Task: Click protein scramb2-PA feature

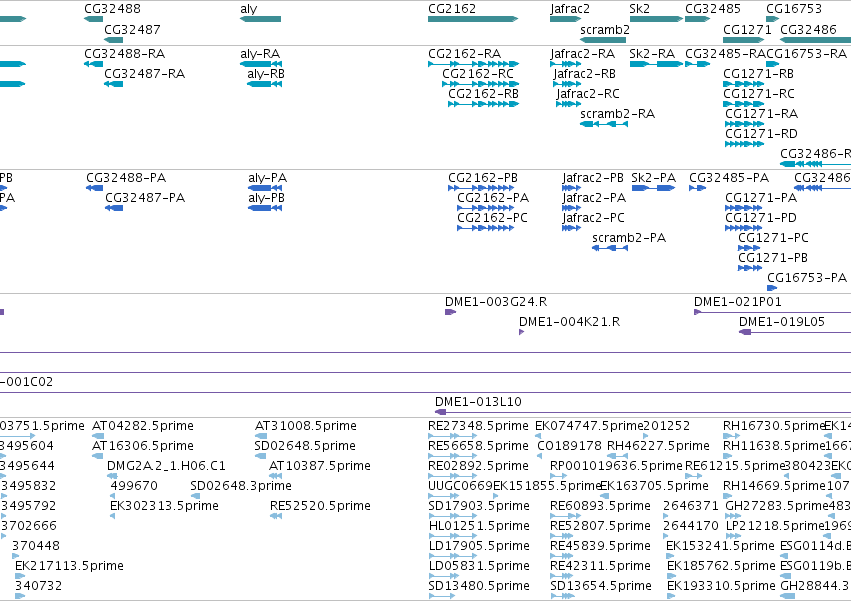Action: point(610,249)
